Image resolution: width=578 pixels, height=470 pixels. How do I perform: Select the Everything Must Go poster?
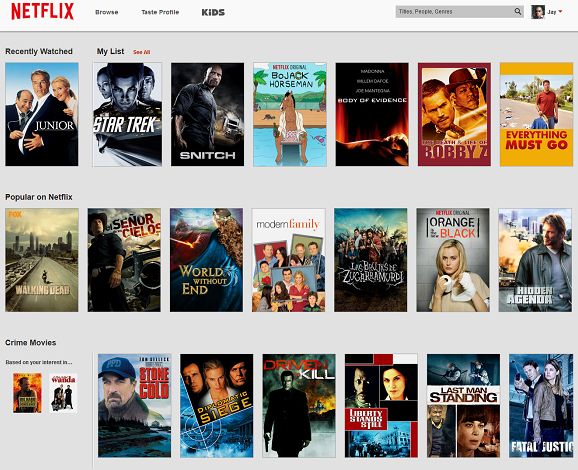(536, 114)
